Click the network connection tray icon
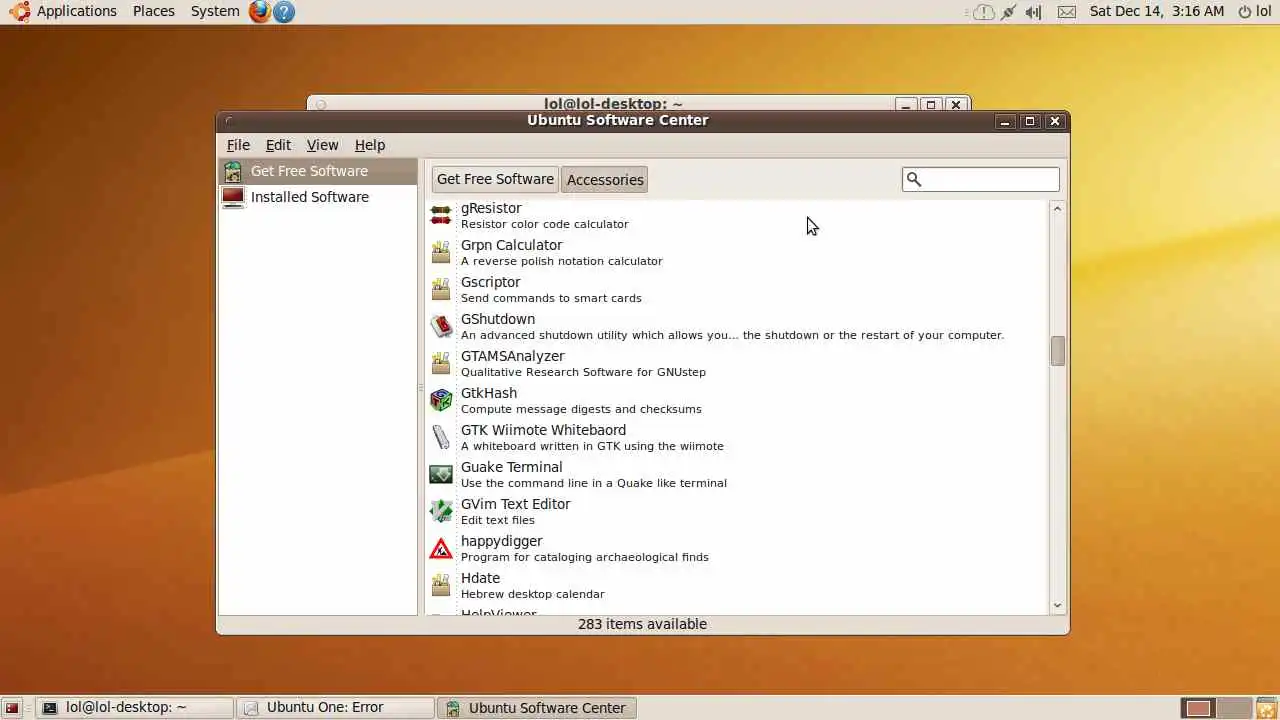Viewport: 1280px width, 720px height. (1008, 12)
